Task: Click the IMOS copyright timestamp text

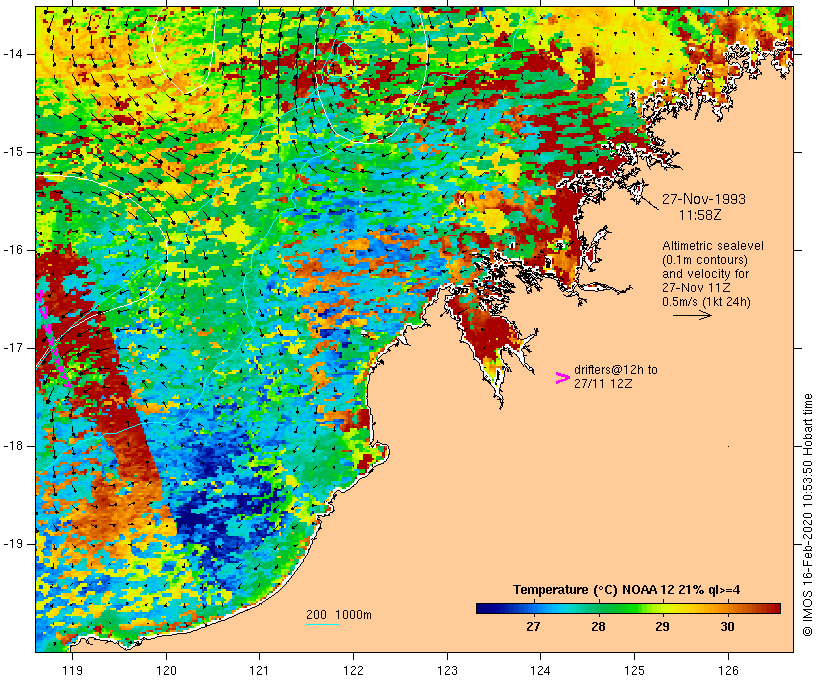Action: coord(808,515)
